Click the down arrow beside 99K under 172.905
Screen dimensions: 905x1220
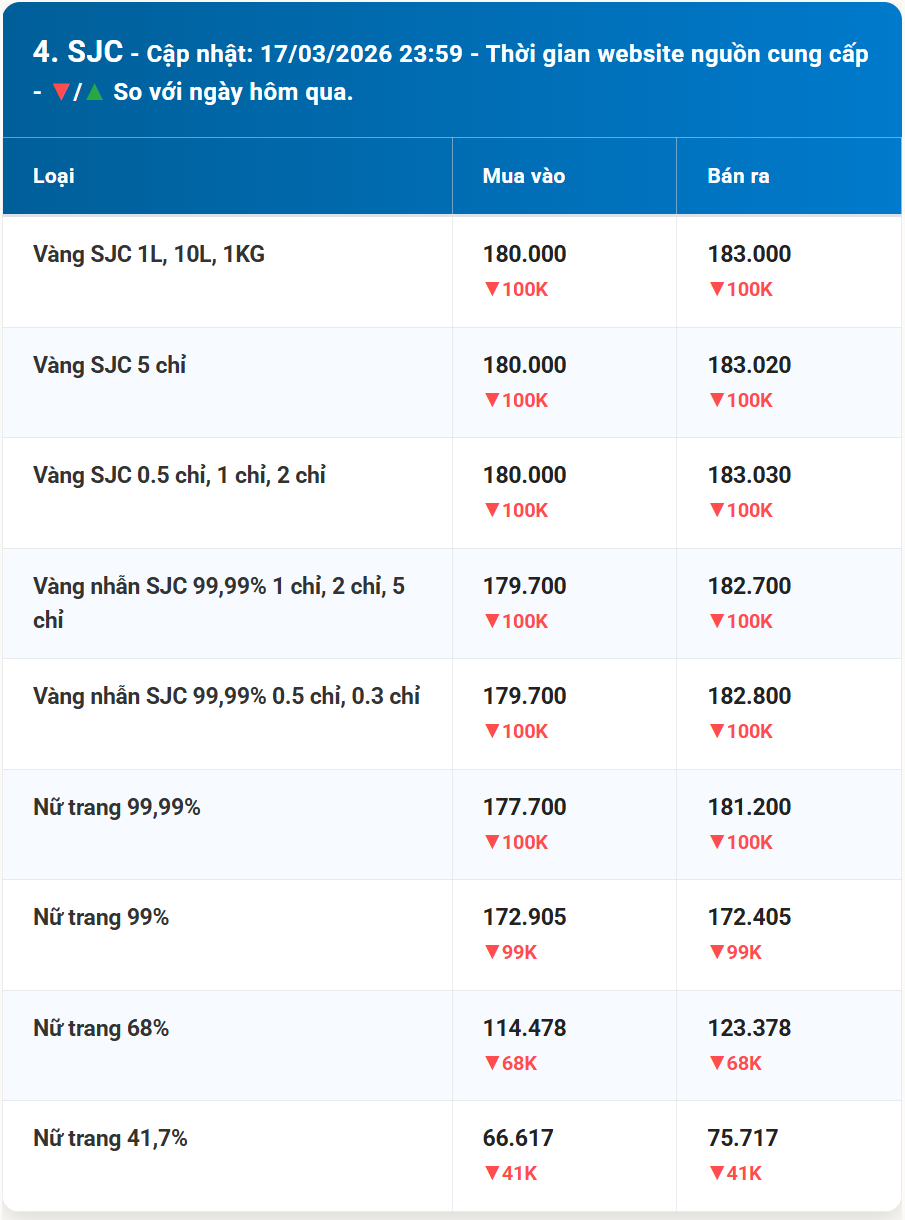(x=492, y=952)
